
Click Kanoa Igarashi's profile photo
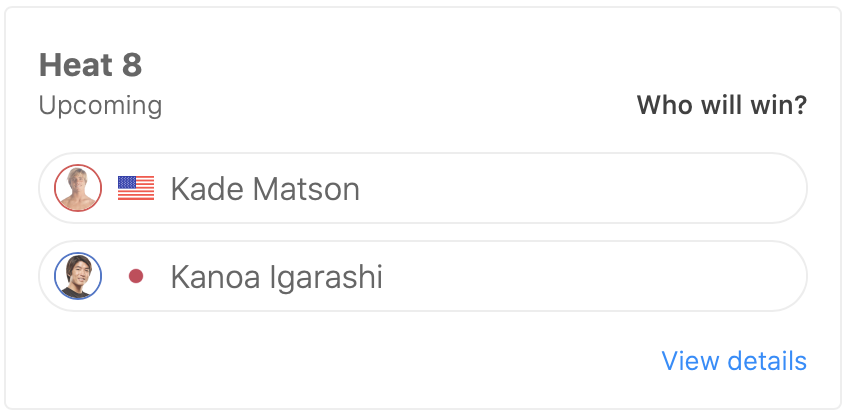point(78,276)
